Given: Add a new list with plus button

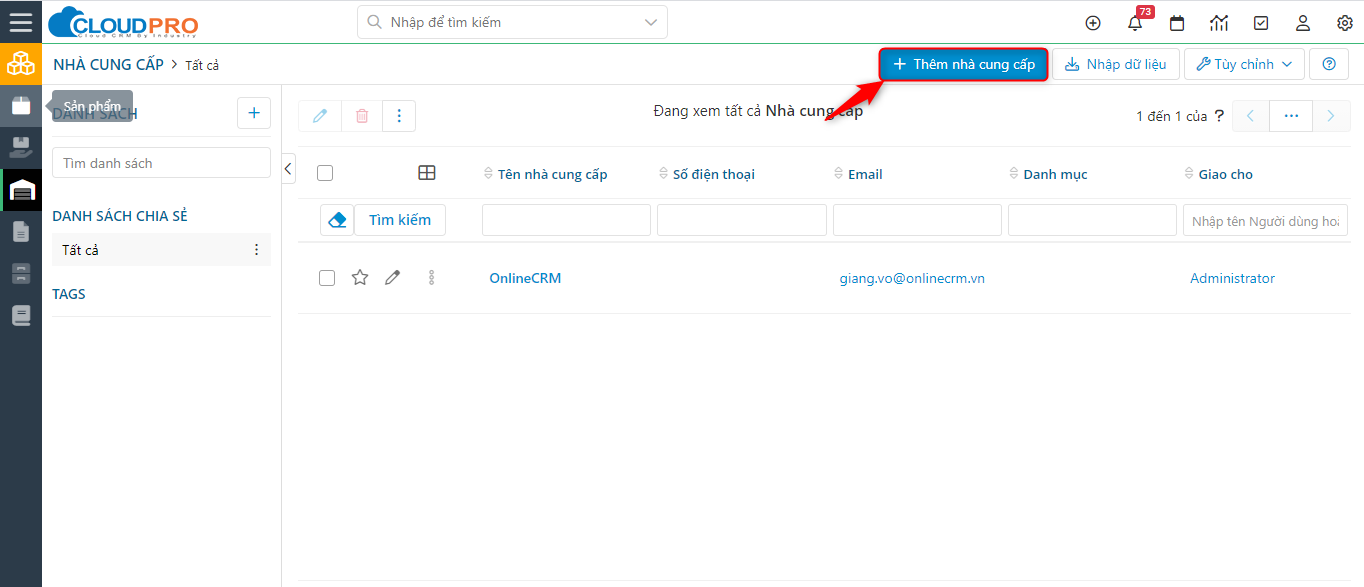Looking at the screenshot, I should point(254,113).
